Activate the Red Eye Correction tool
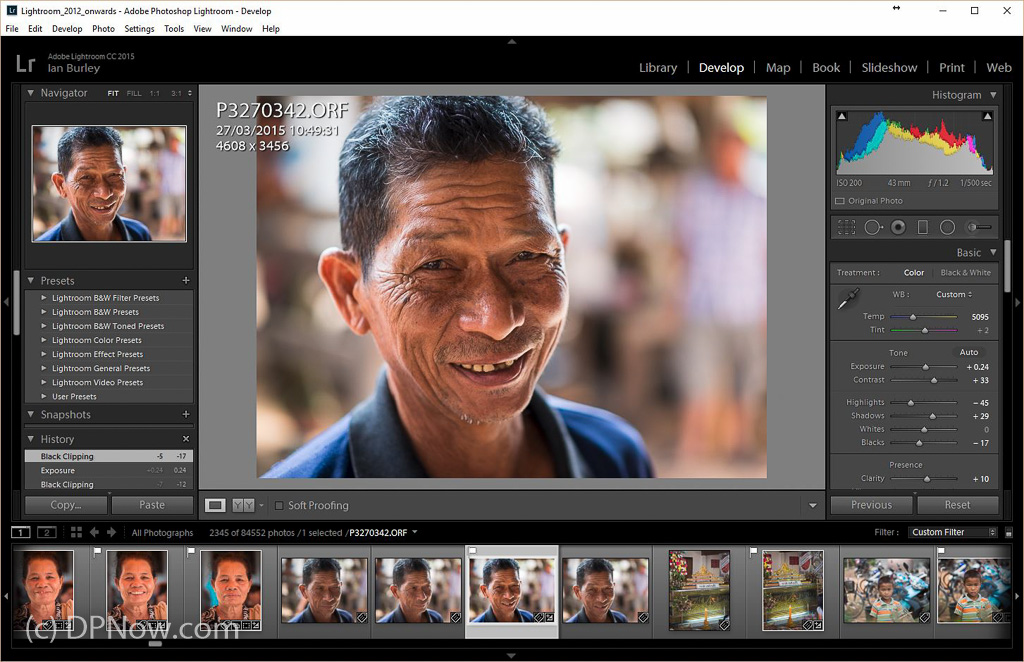Image resolution: width=1024 pixels, height=662 pixels. click(898, 227)
